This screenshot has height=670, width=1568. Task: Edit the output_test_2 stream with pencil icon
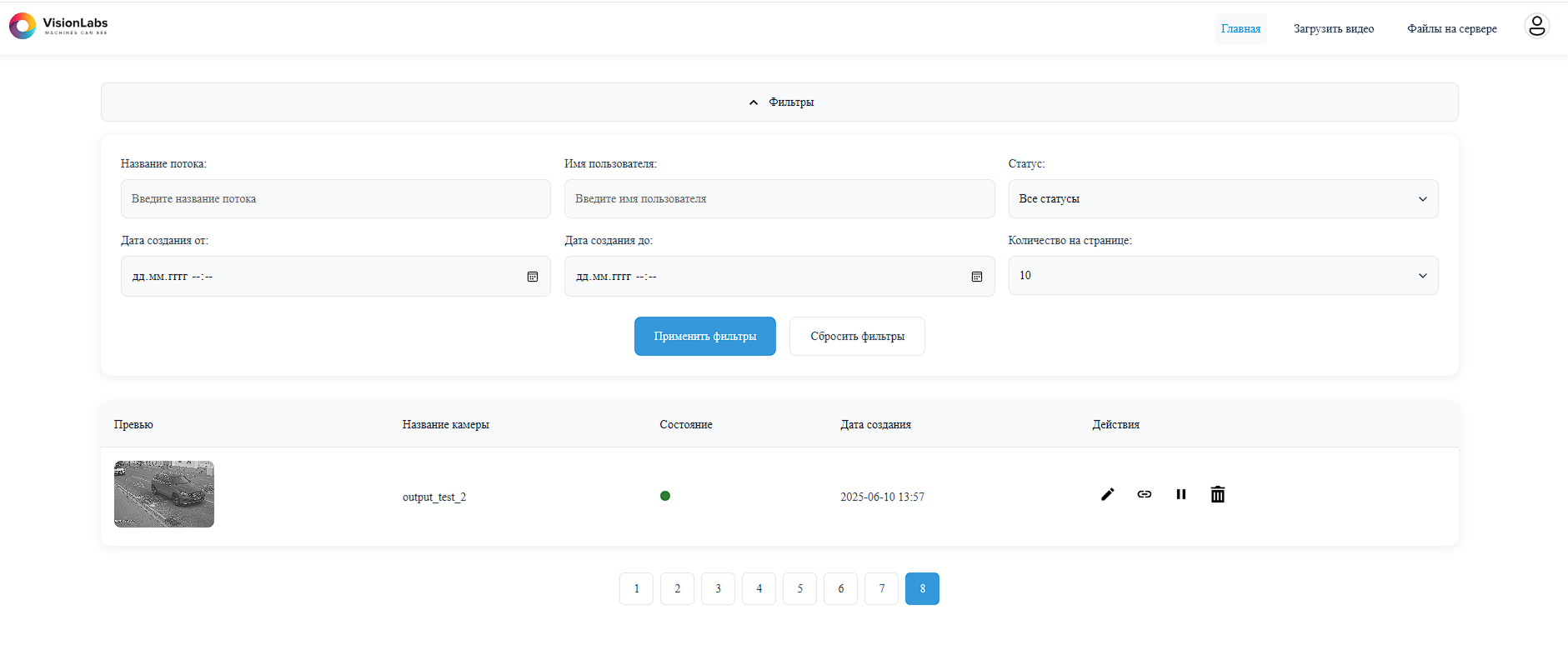(x=1107, y=494)
